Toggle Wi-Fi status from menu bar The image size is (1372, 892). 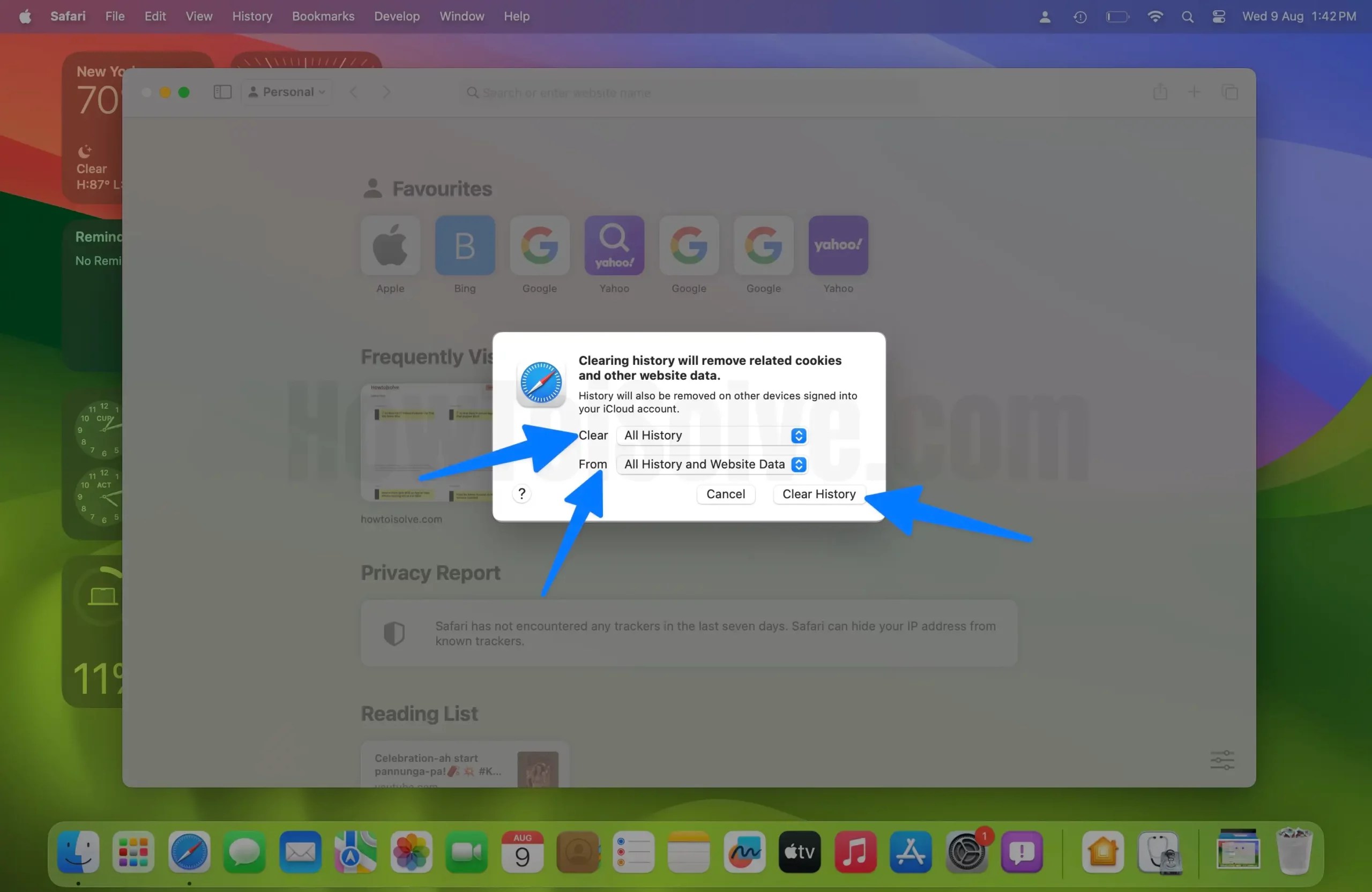click(1155, 16)
